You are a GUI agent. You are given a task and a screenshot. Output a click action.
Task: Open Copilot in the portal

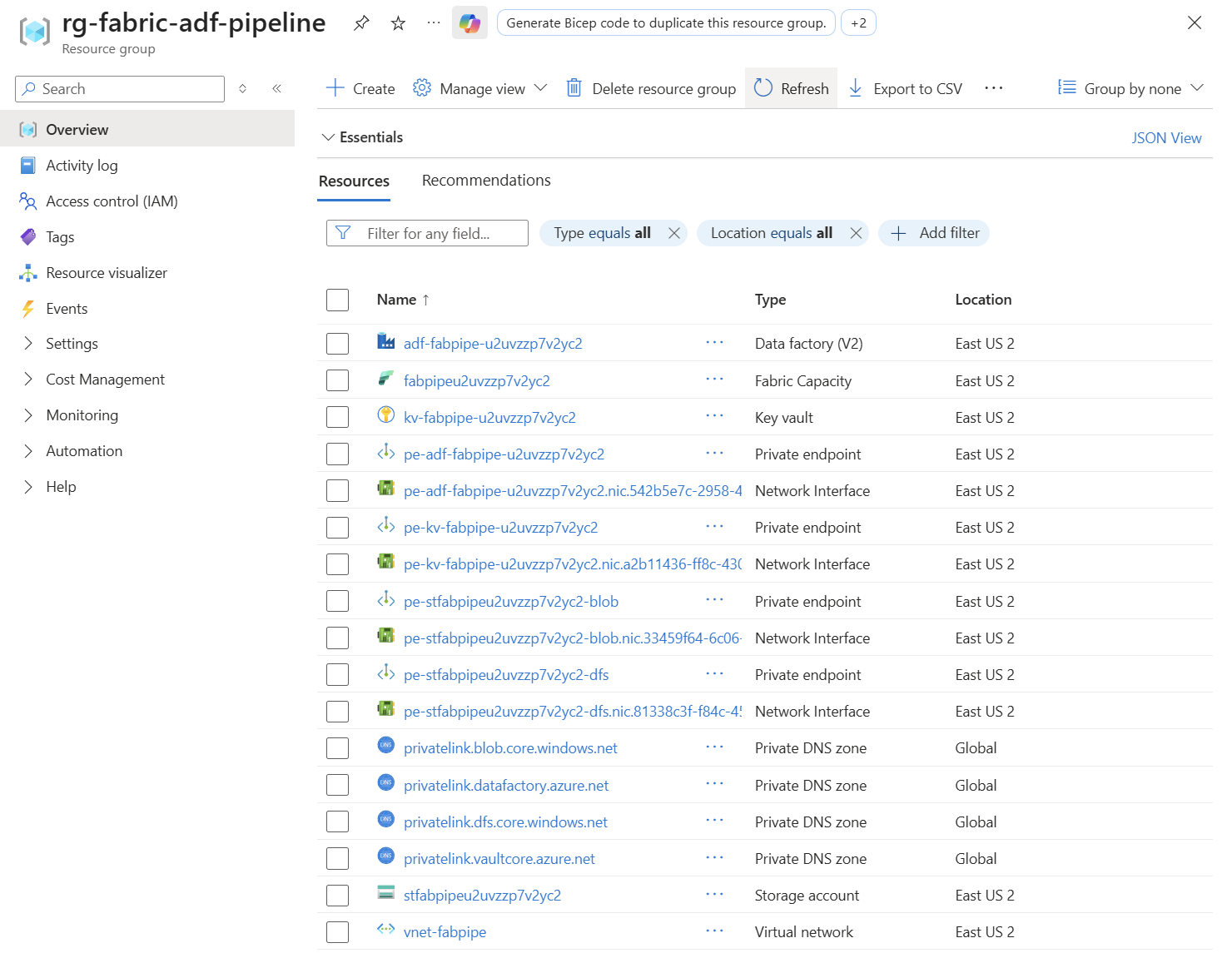(469, 22)
